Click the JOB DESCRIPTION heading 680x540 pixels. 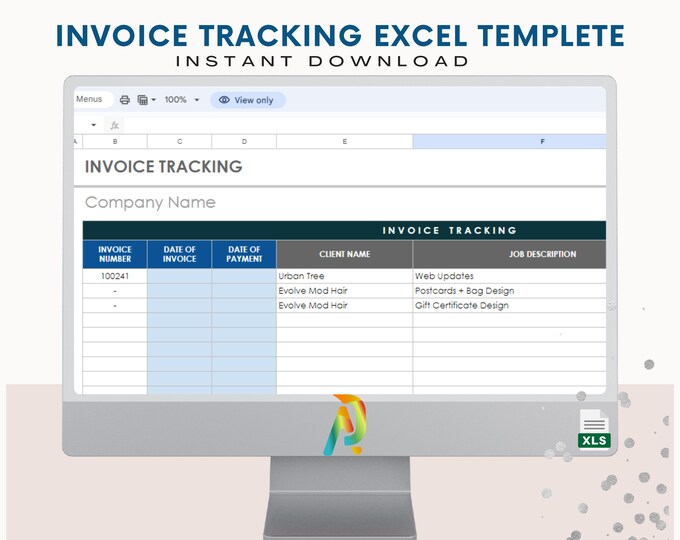click(x=510, y=254)
